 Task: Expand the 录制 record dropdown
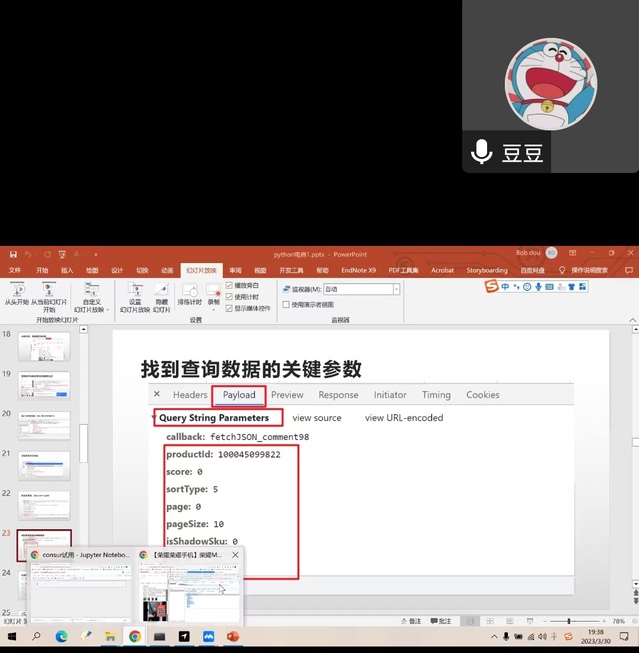click(214, 302)
